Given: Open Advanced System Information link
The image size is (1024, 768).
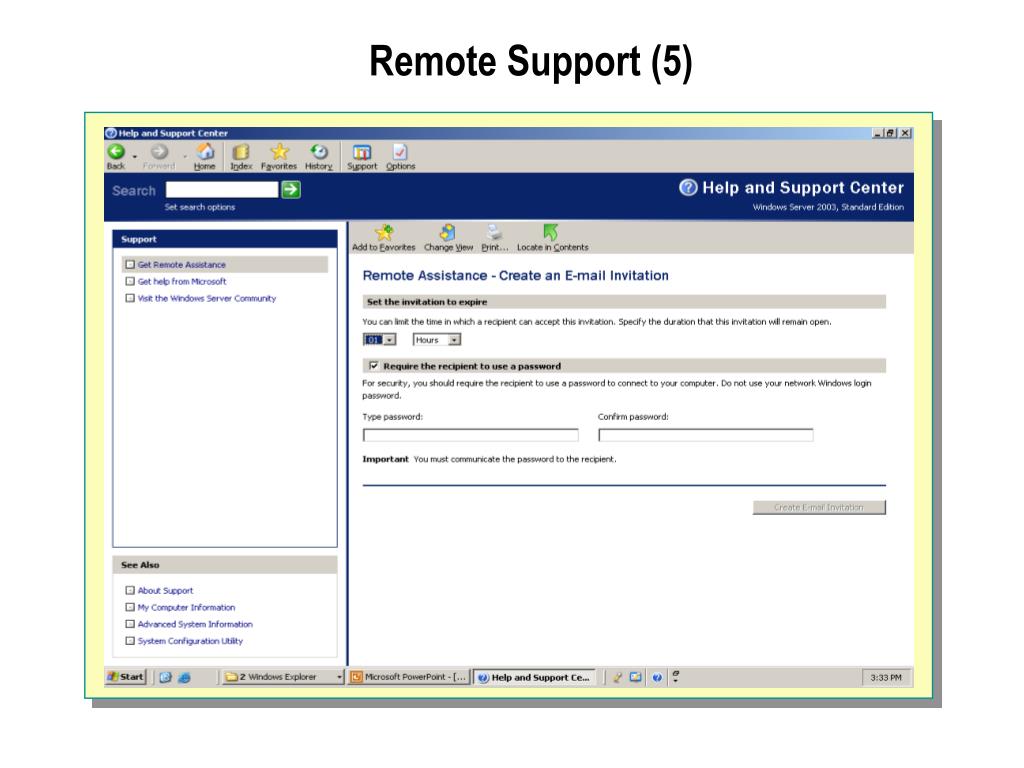Looking at the screenshot, I should 195,624.
